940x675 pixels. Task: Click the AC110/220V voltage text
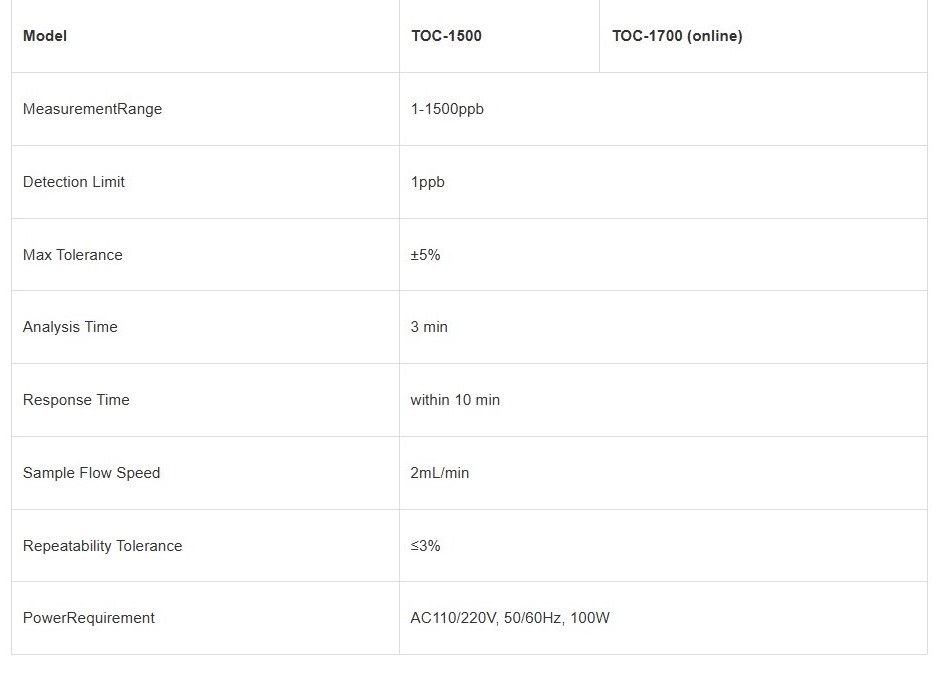pos(454,618)
